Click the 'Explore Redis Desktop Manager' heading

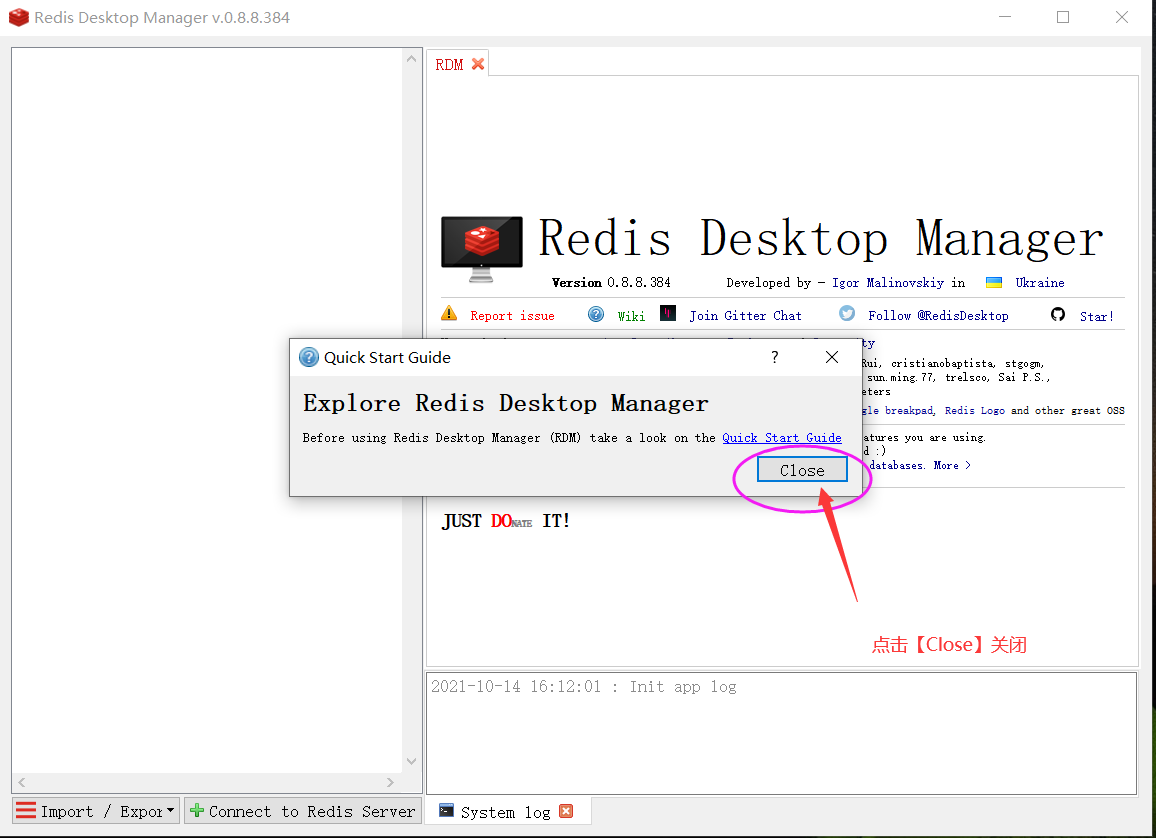point(506,404)
